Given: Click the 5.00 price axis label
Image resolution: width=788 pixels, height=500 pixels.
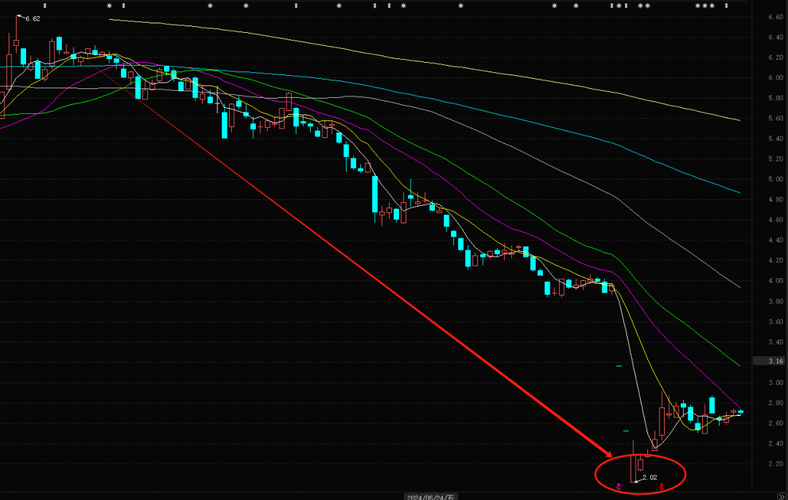Looking at the screenshot, I should click(776, 179).
